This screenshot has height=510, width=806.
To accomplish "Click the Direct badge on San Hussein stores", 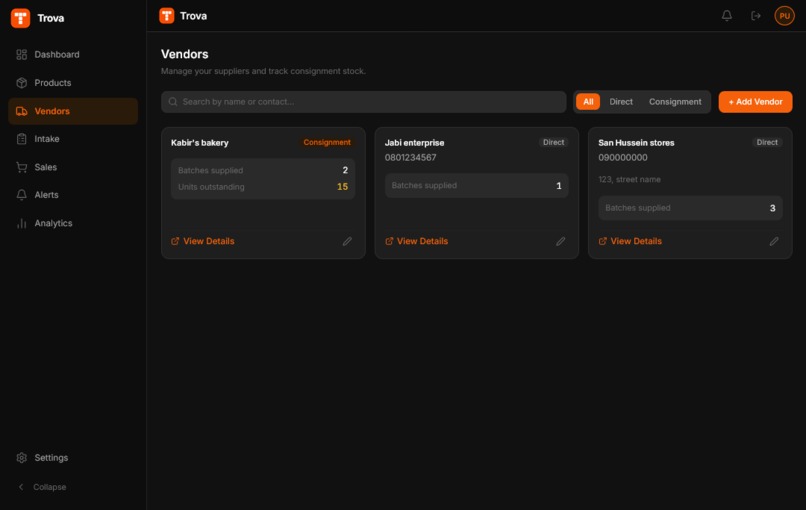I will pyautogui.click(x=767, y=142).
